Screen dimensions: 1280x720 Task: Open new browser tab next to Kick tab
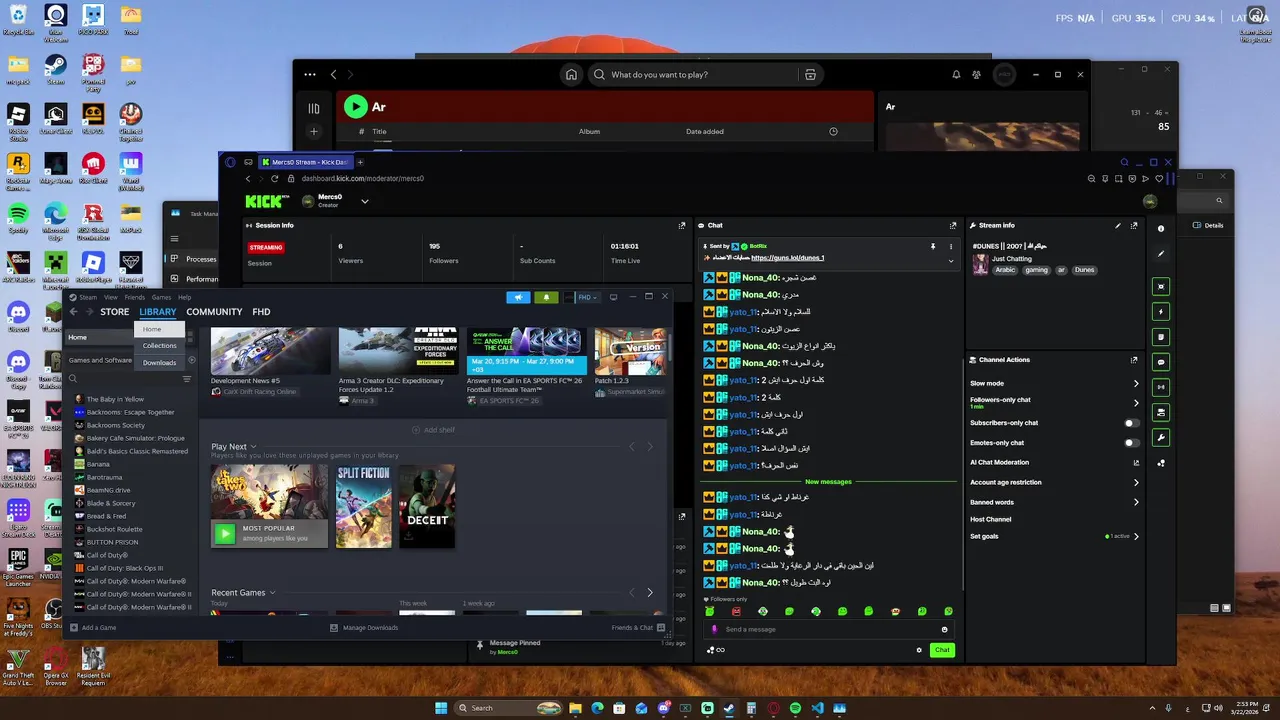[360, 162]
